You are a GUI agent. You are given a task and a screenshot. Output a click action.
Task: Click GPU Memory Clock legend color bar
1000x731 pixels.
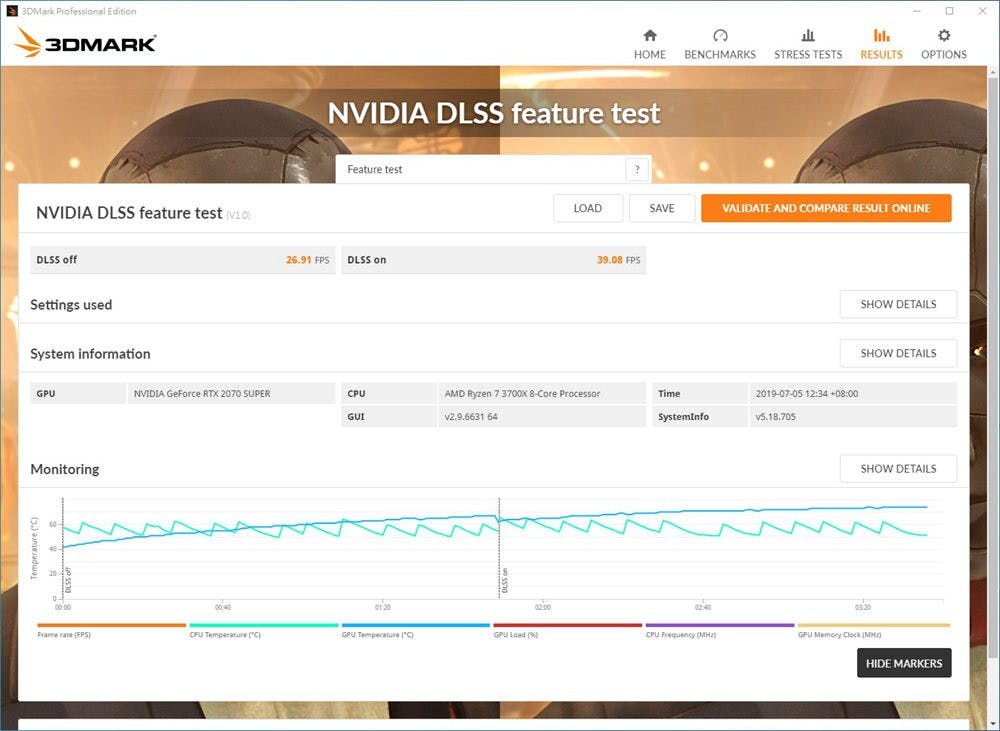873,625
